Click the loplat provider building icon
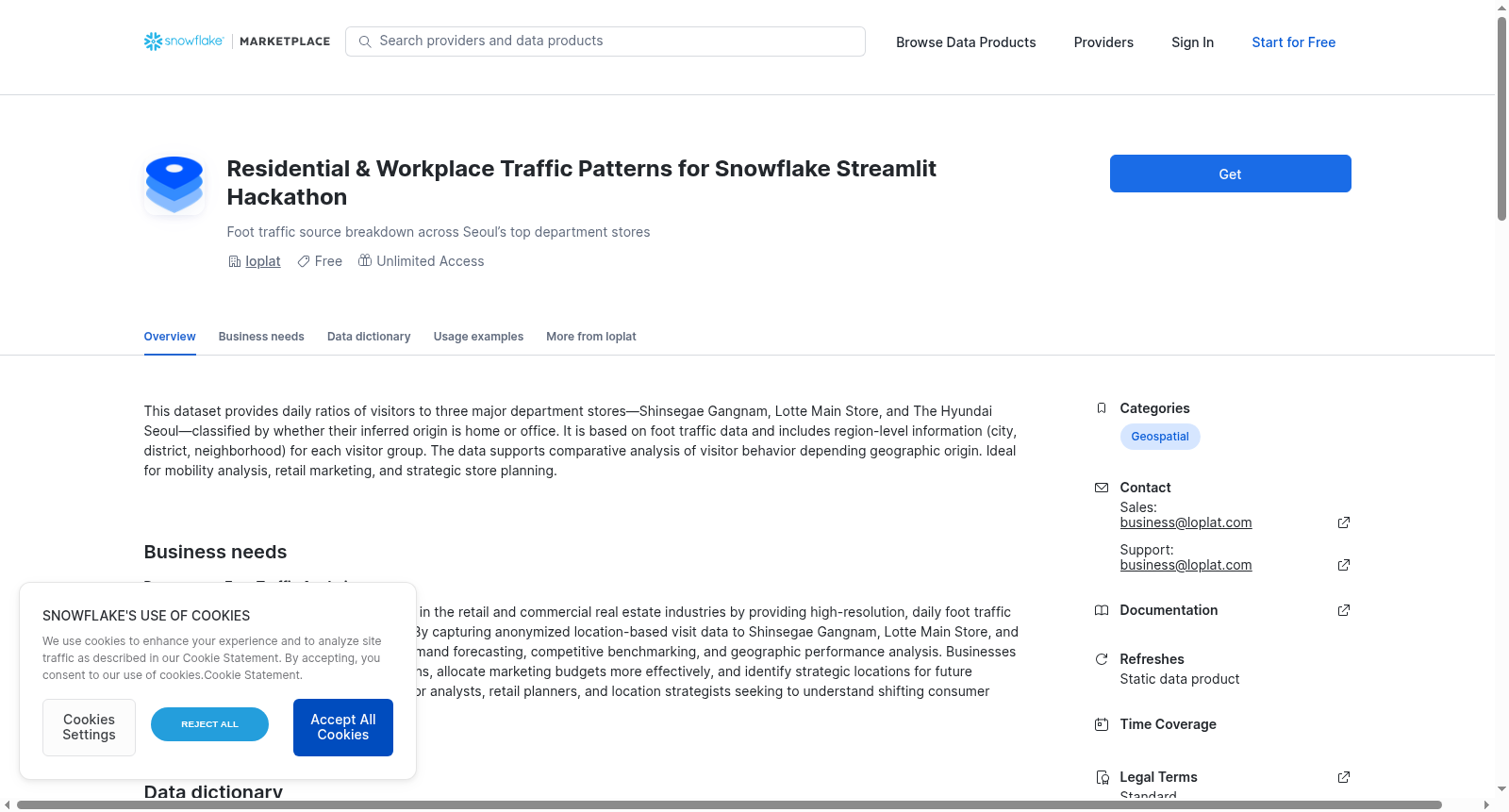 [x=234, y=261]
